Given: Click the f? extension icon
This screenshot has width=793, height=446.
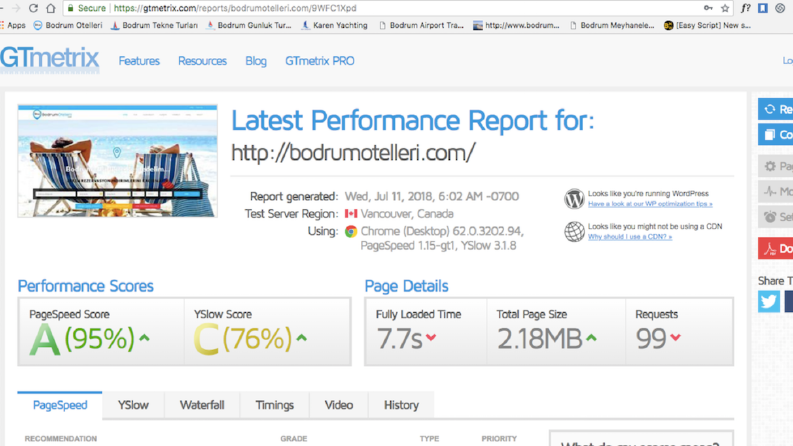Looking at the screenshot, I should 745,8.
